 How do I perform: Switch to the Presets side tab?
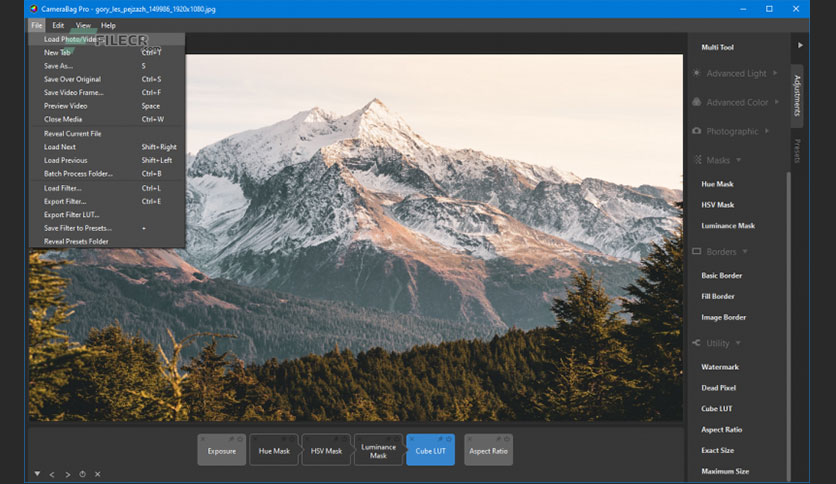(x=797, y=151)
